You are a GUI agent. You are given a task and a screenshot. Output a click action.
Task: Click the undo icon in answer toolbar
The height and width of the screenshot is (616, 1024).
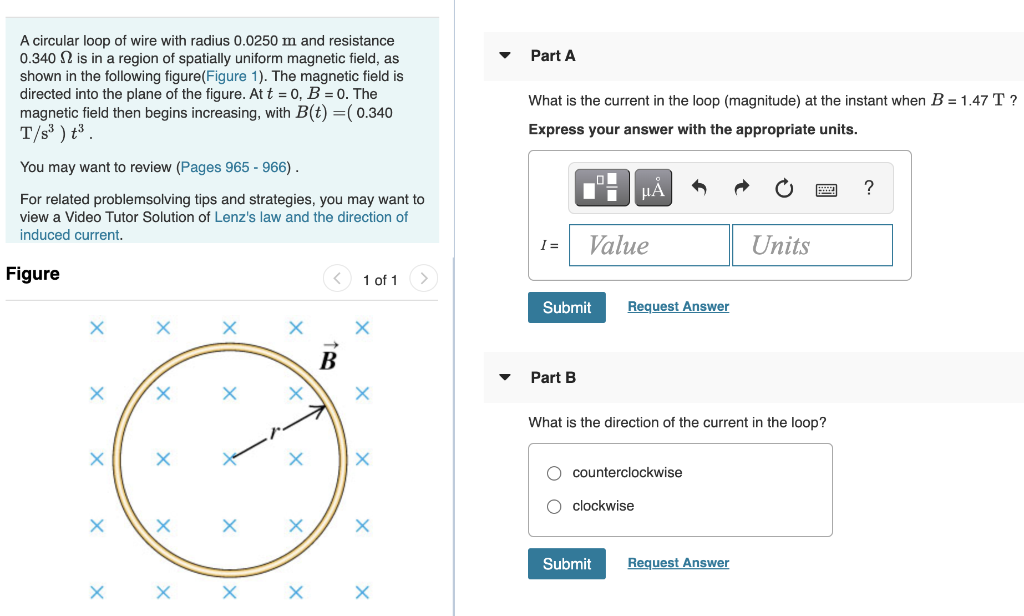(700, 187)
